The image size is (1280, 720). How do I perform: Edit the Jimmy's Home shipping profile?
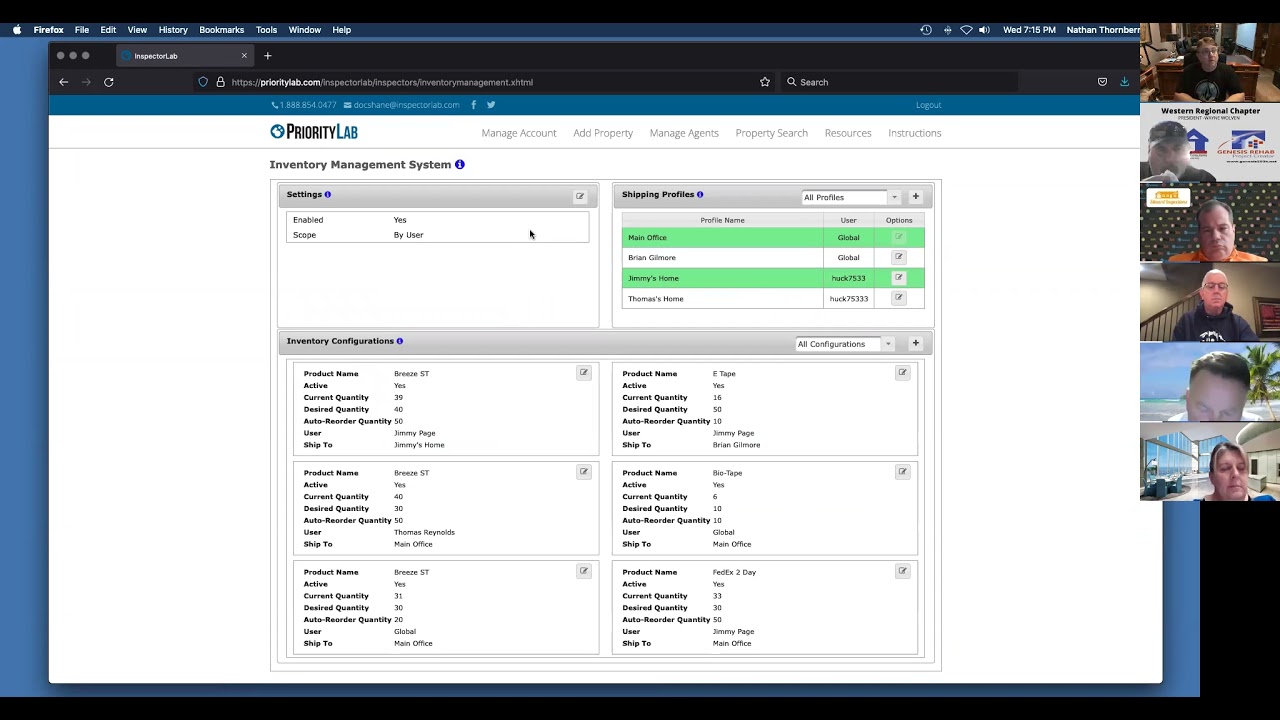click(x=899, y=278)
